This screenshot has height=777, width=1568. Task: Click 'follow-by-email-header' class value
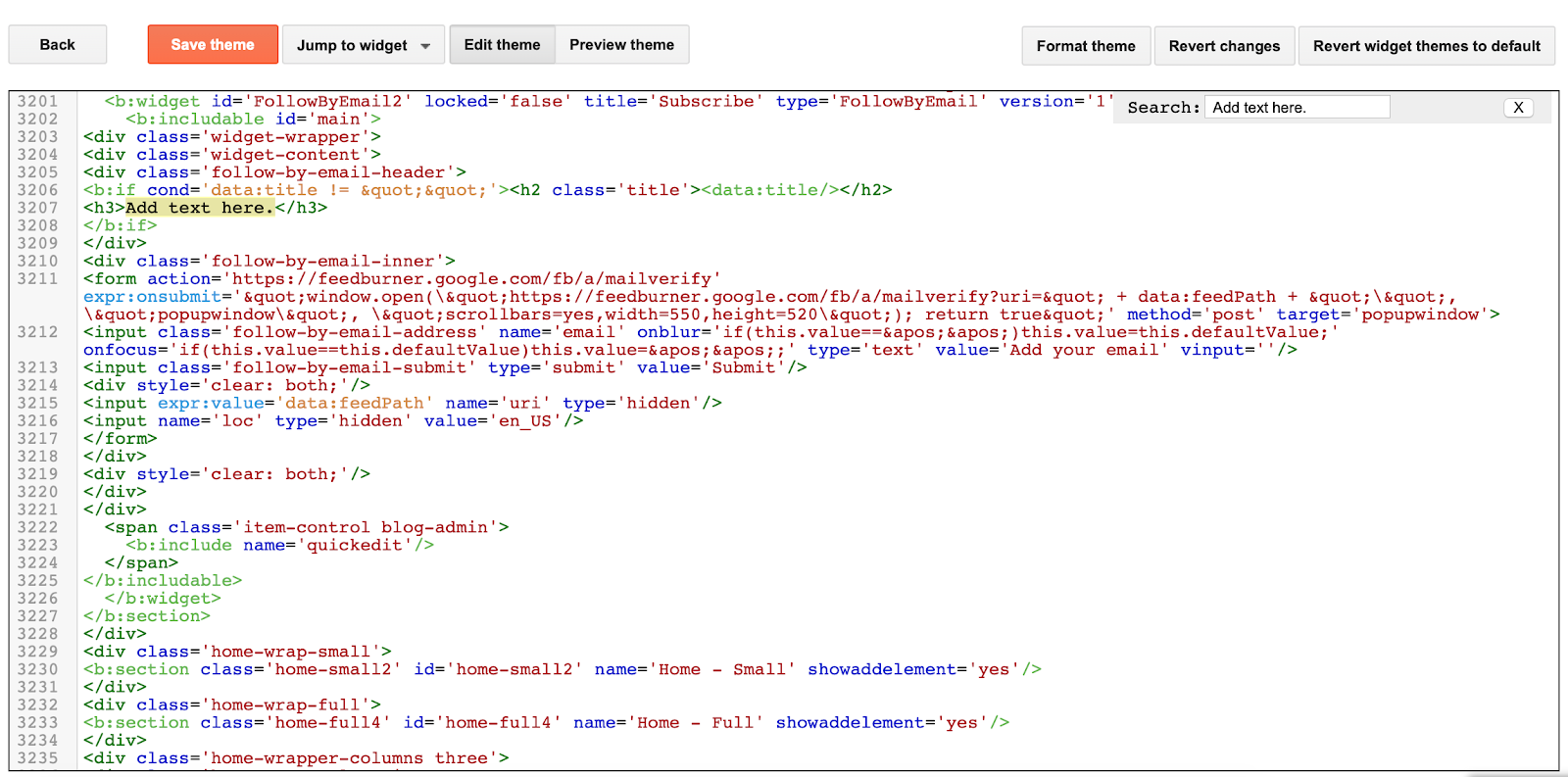click(x=333, y=172)
